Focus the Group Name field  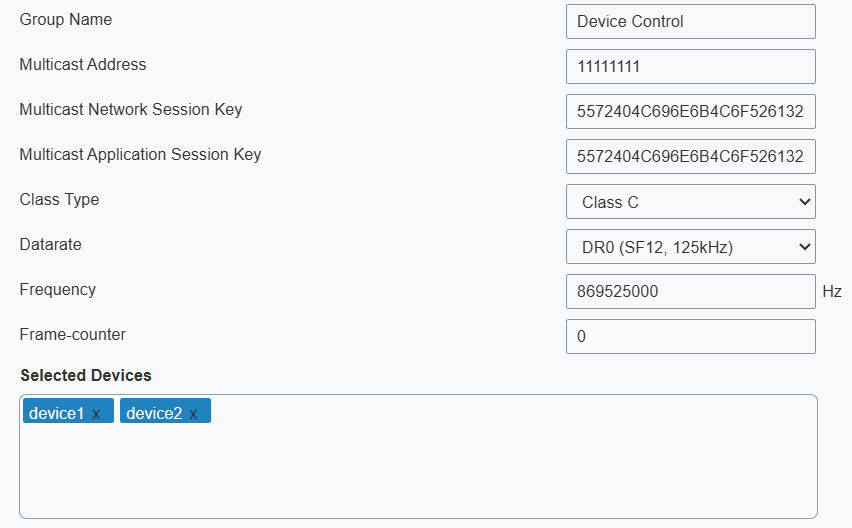coord(691,22)
